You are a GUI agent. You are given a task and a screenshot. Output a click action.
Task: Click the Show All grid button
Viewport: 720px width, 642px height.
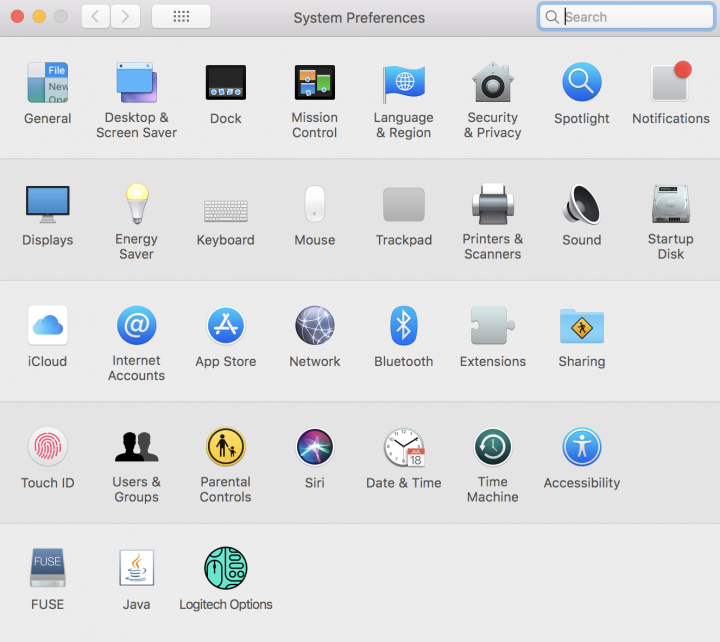[x=181, y=17]
